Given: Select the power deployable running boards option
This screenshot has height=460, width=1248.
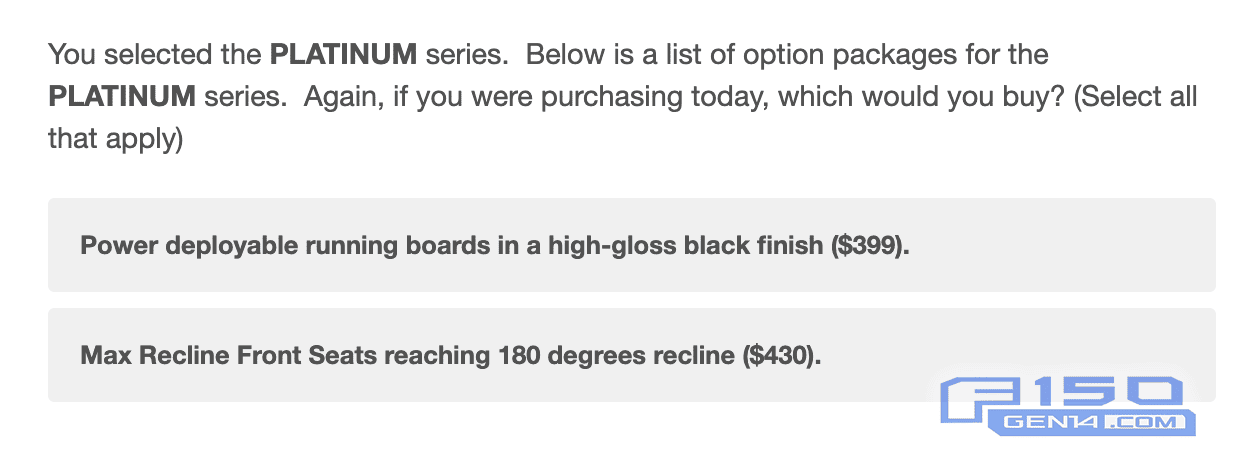Looking at the screenshot, I should coord(495,246).
